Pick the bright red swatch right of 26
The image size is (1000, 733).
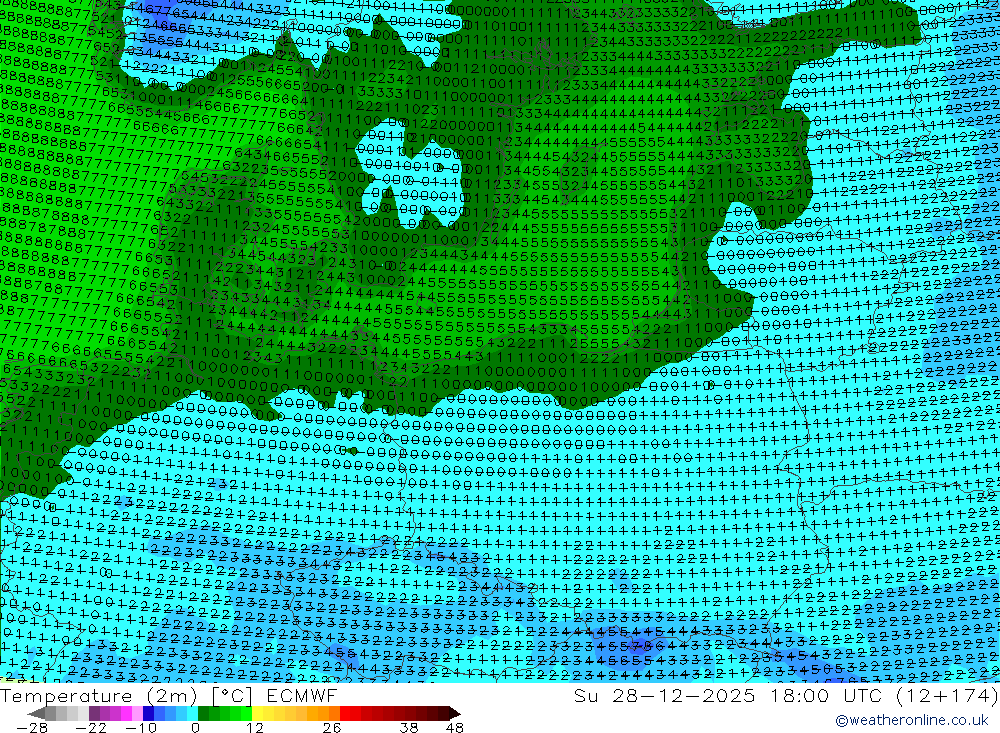(346, 713)
